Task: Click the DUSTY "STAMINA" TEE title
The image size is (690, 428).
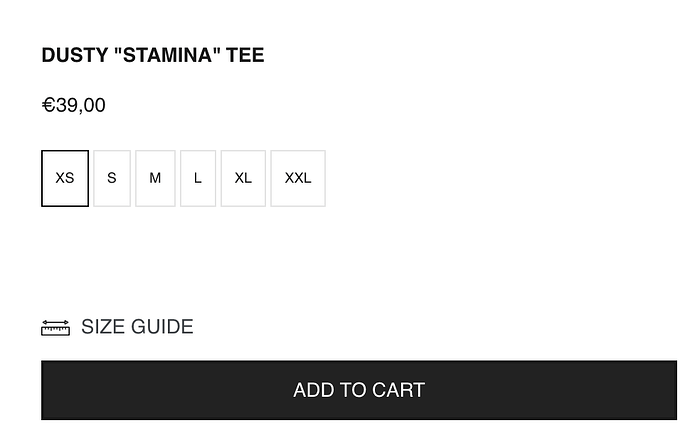Action: [x=153, y=55]
